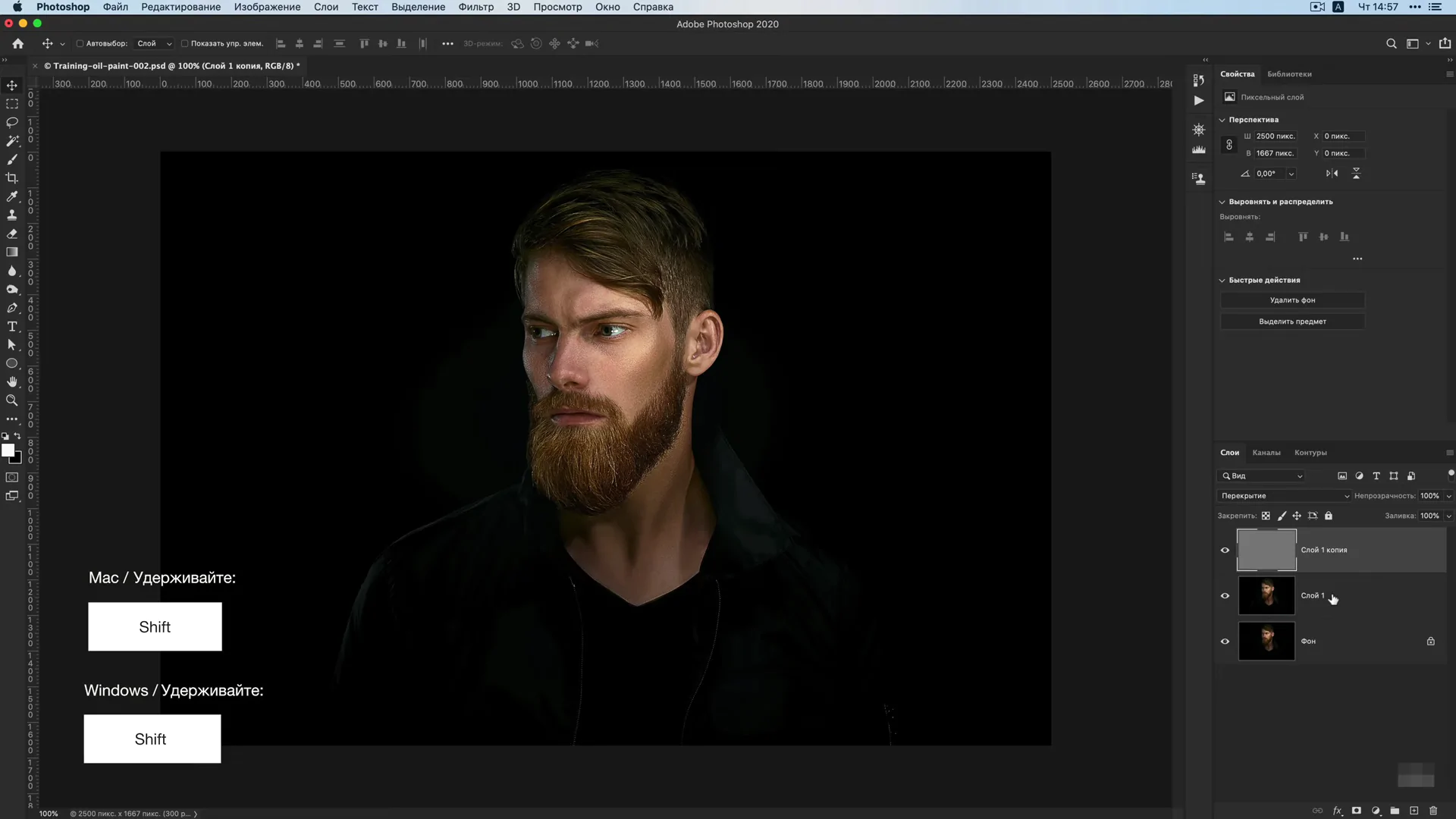Open the Фильтр menu

tap(475, 7)
